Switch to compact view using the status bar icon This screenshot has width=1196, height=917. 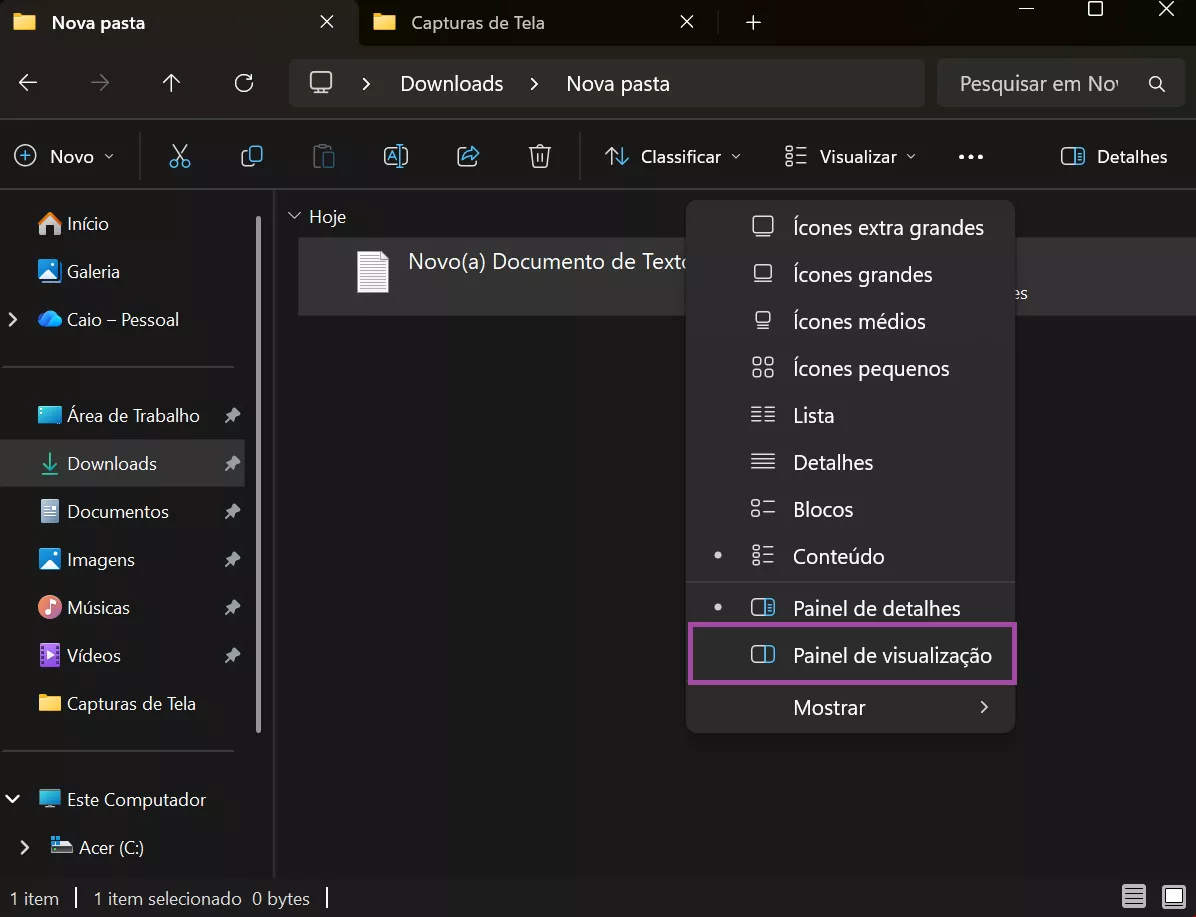(1134, 897)
